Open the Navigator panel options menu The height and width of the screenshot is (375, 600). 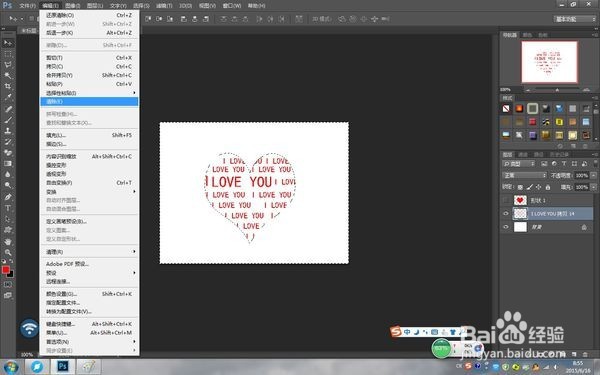point(595,35)
